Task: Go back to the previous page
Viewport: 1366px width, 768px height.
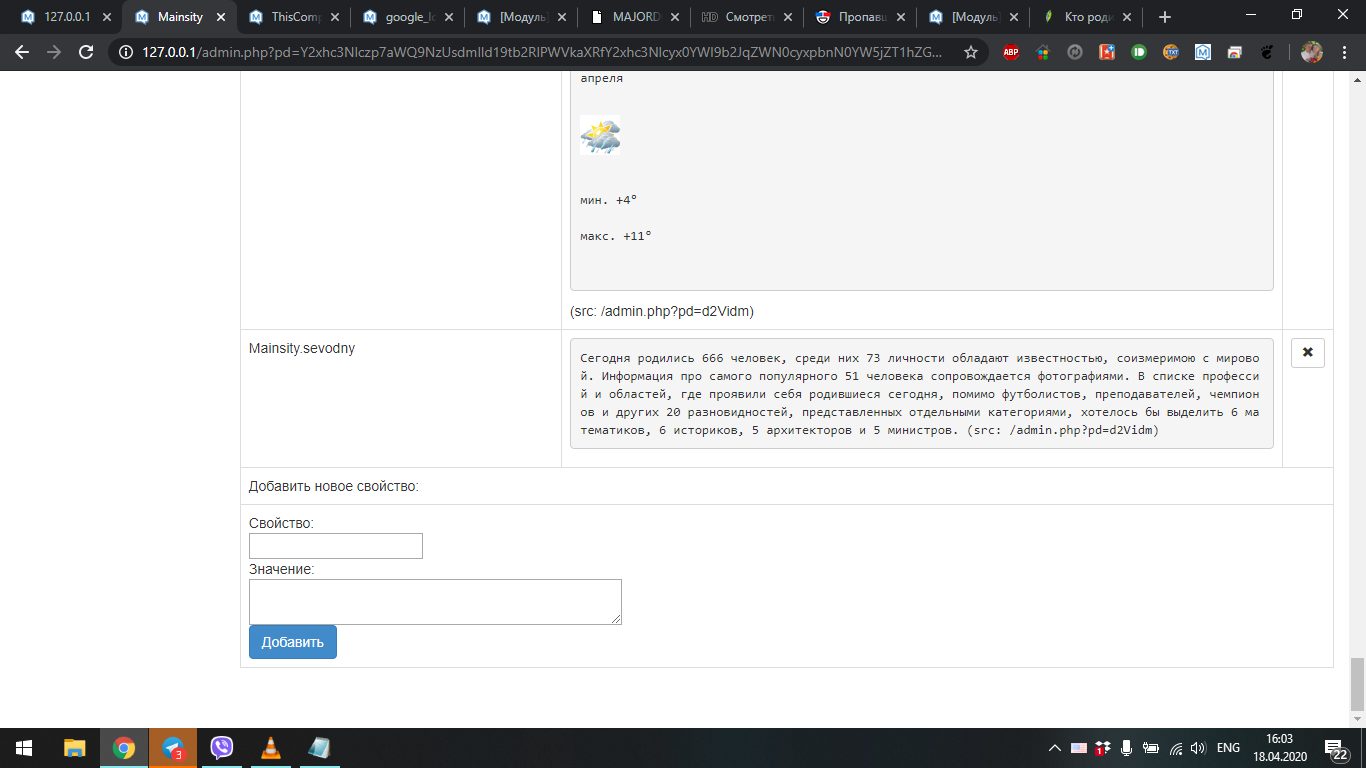Action: [x=22, y=52]
